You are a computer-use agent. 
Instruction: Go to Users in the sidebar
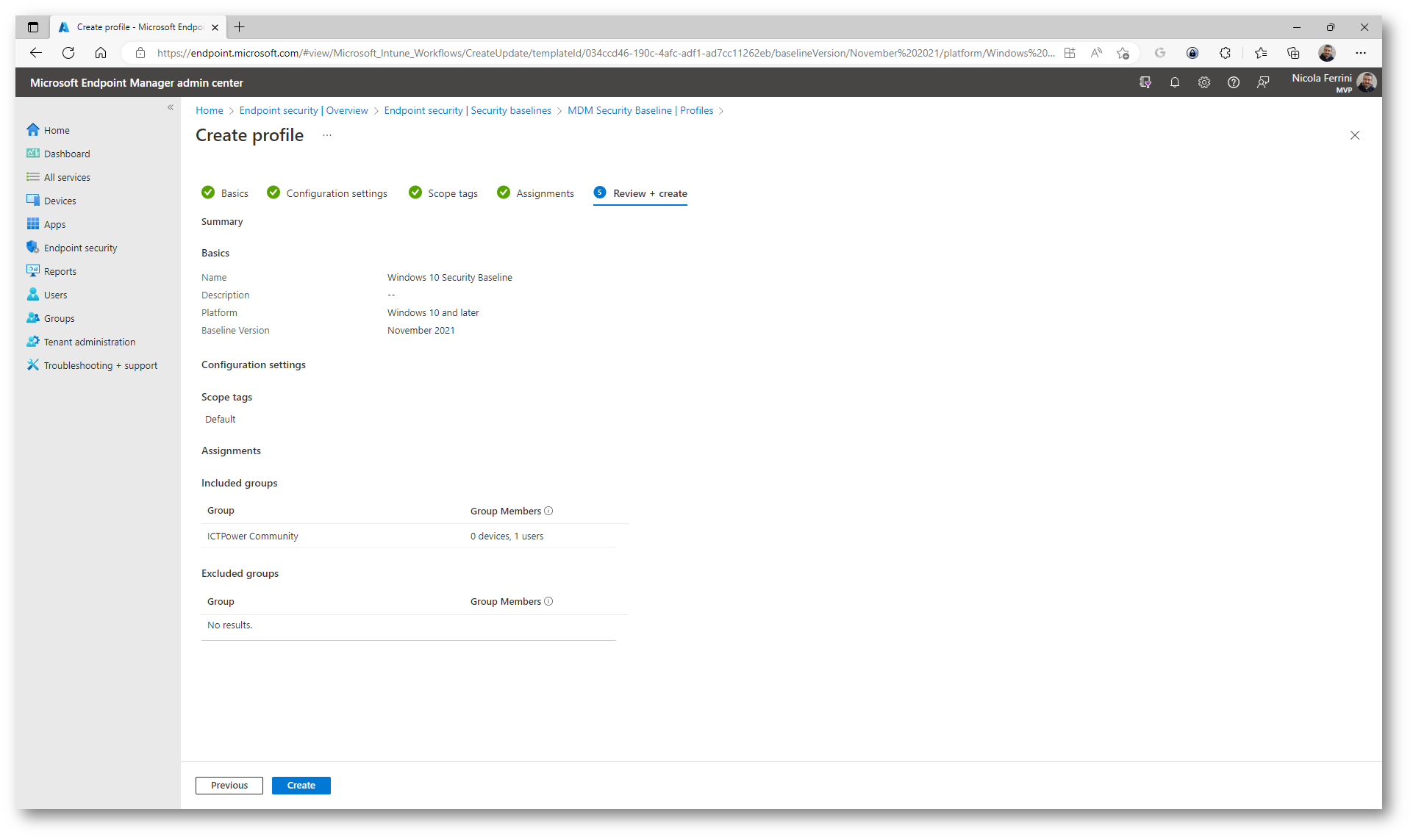pyautogui.click(x=55, y=295)
